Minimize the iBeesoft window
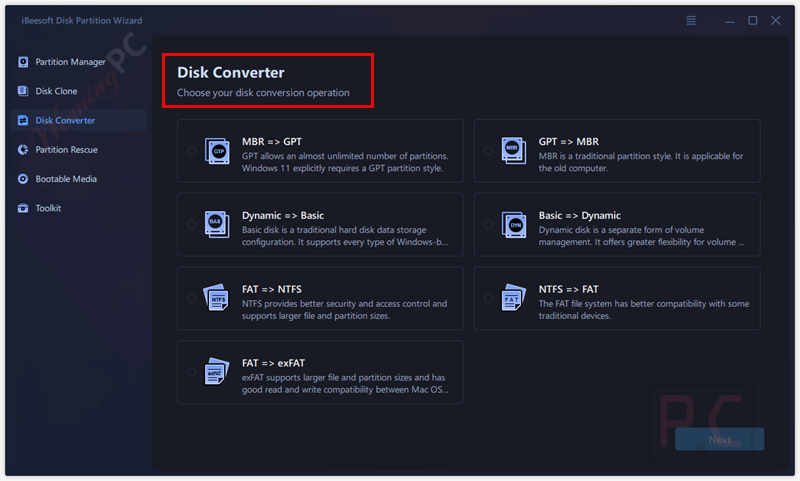Image resolution: width=800 pixels, height=481 pixels. coord(730,20)
